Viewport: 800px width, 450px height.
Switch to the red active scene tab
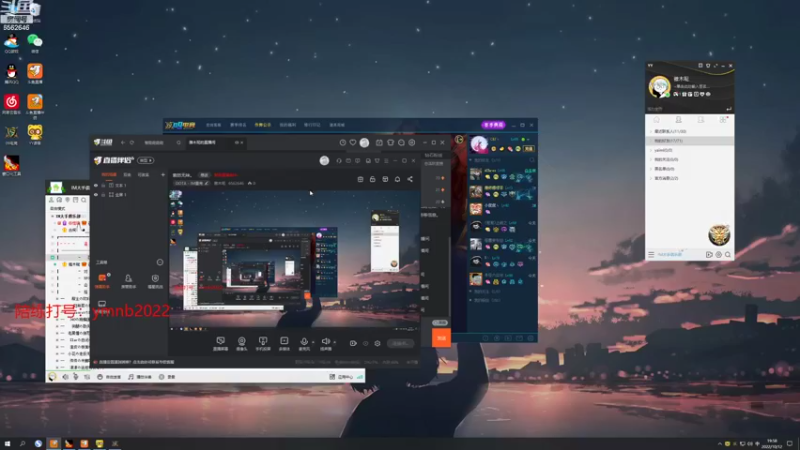click(x=108, y=175)
